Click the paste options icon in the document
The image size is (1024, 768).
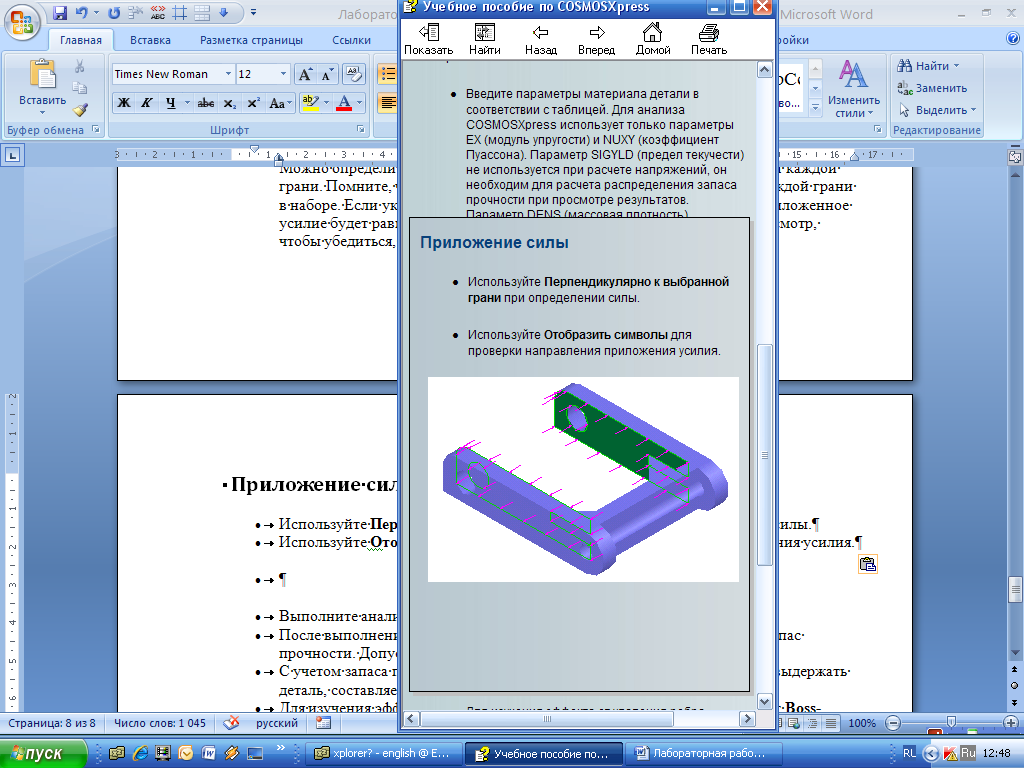tap(867, 564)
